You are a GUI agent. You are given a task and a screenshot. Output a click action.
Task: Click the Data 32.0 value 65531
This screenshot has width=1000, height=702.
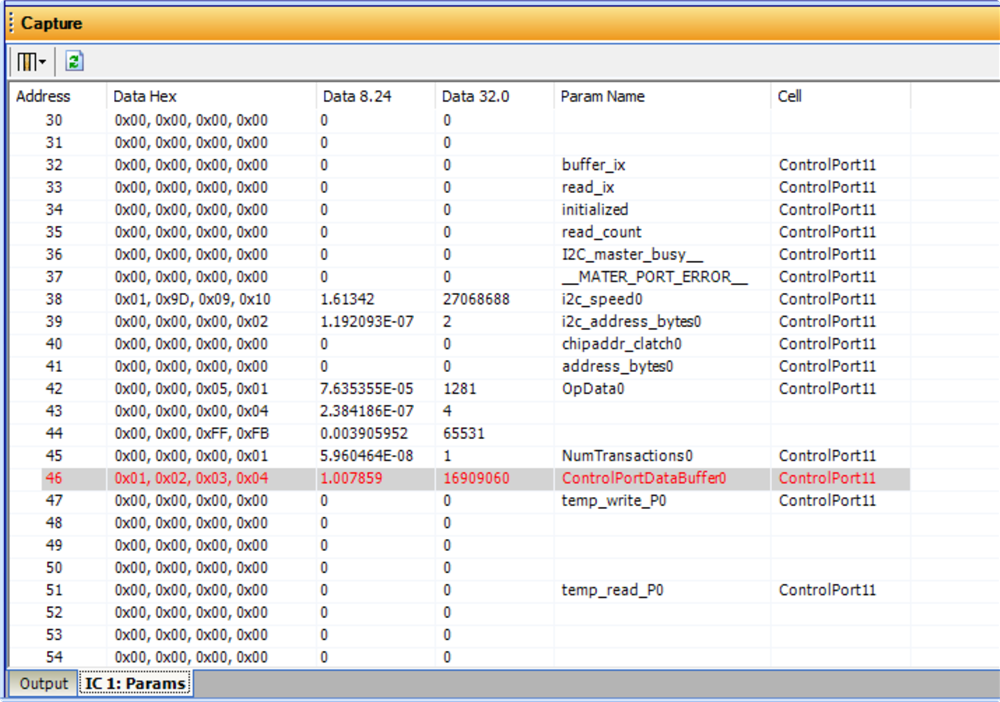464,434
